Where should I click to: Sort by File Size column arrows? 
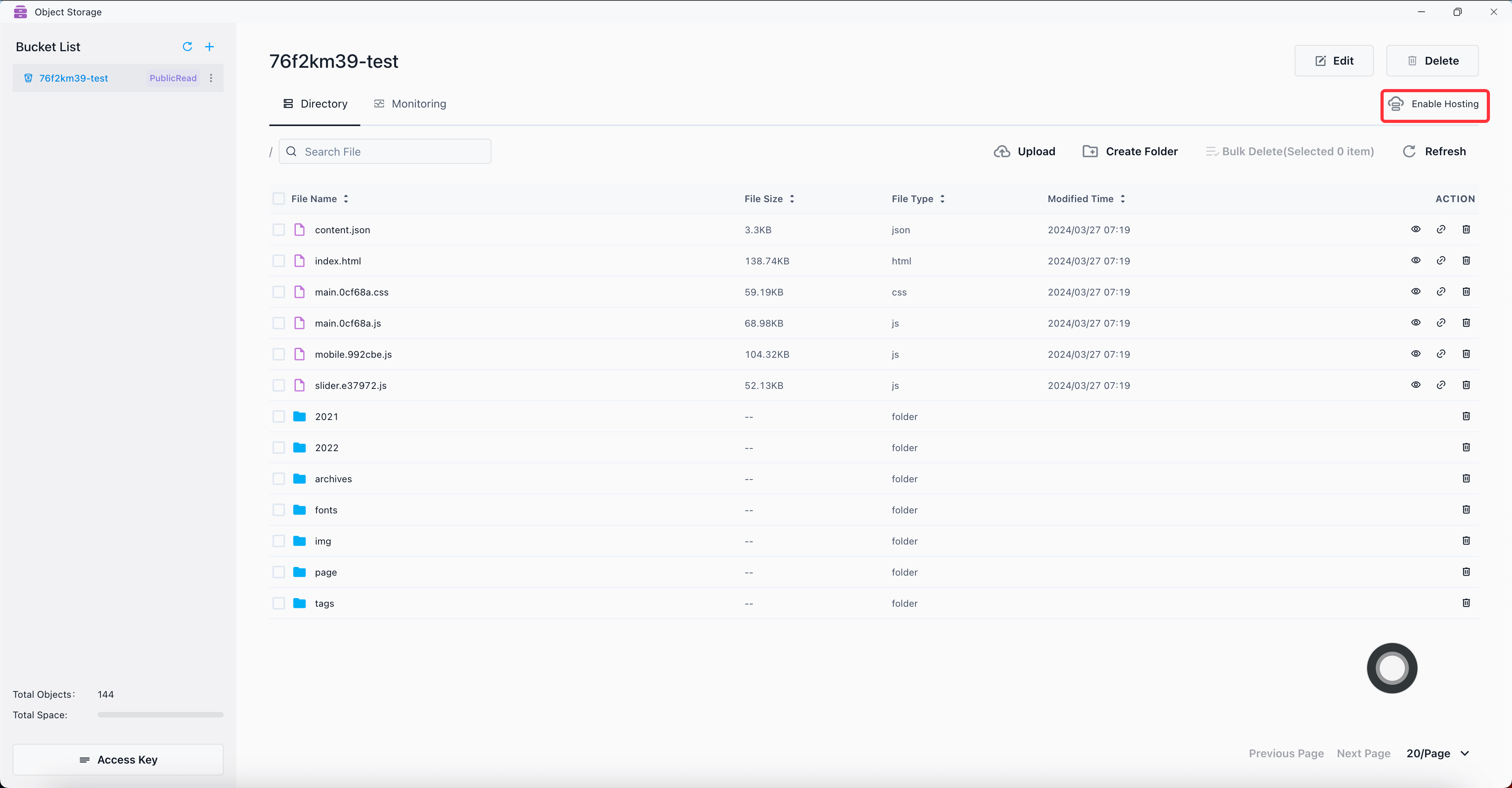coord(792,199)
